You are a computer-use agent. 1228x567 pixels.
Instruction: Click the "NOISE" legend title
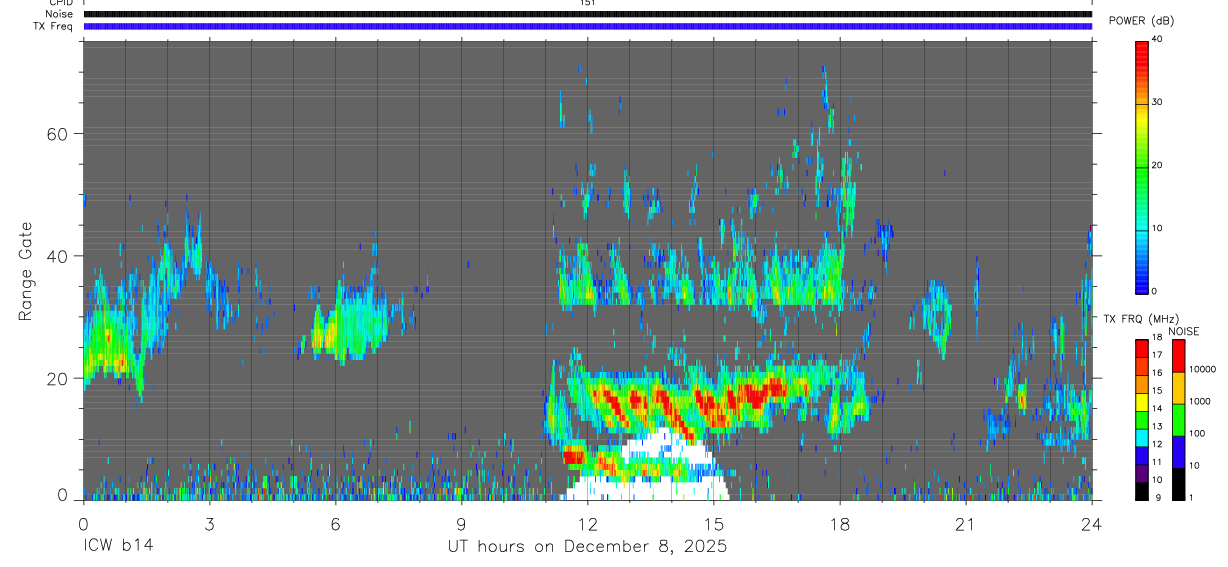tap(1183, 332)
